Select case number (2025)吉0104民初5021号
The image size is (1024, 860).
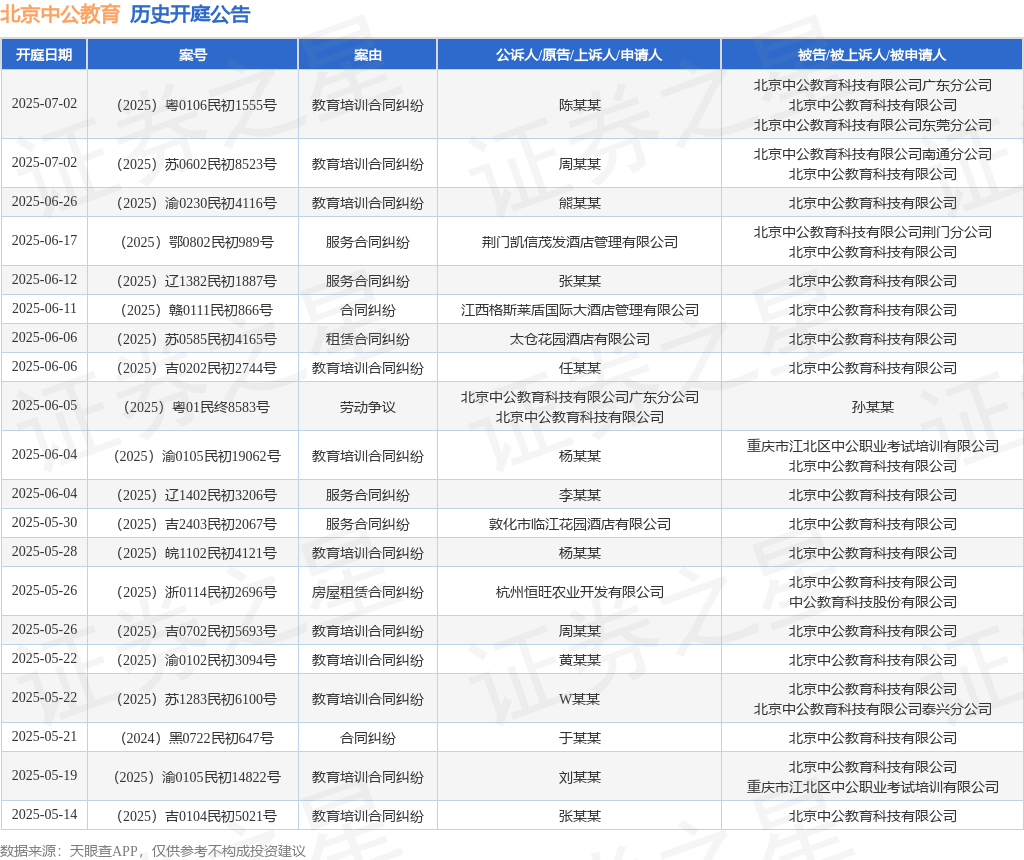197,816
